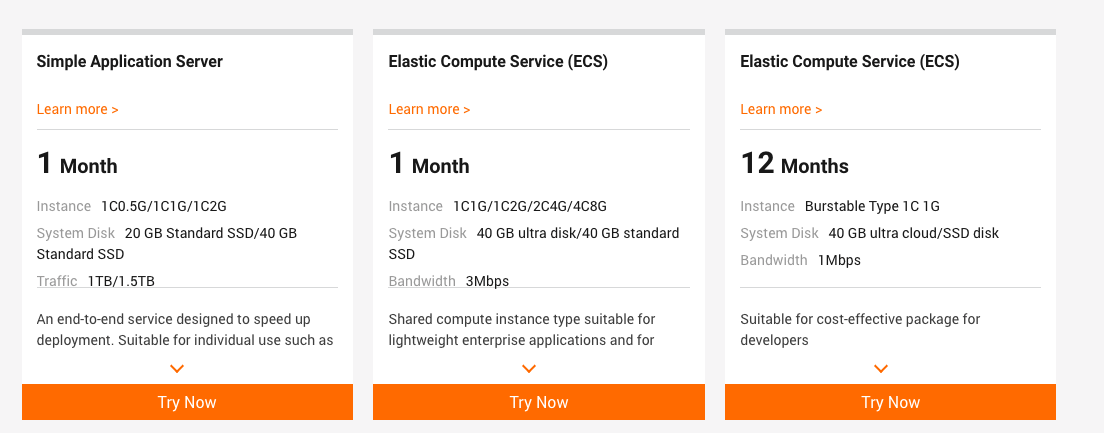1104x433 pixels.
Task: Expand details of the 12 Months ECS card
Action: tap(881, 369)
